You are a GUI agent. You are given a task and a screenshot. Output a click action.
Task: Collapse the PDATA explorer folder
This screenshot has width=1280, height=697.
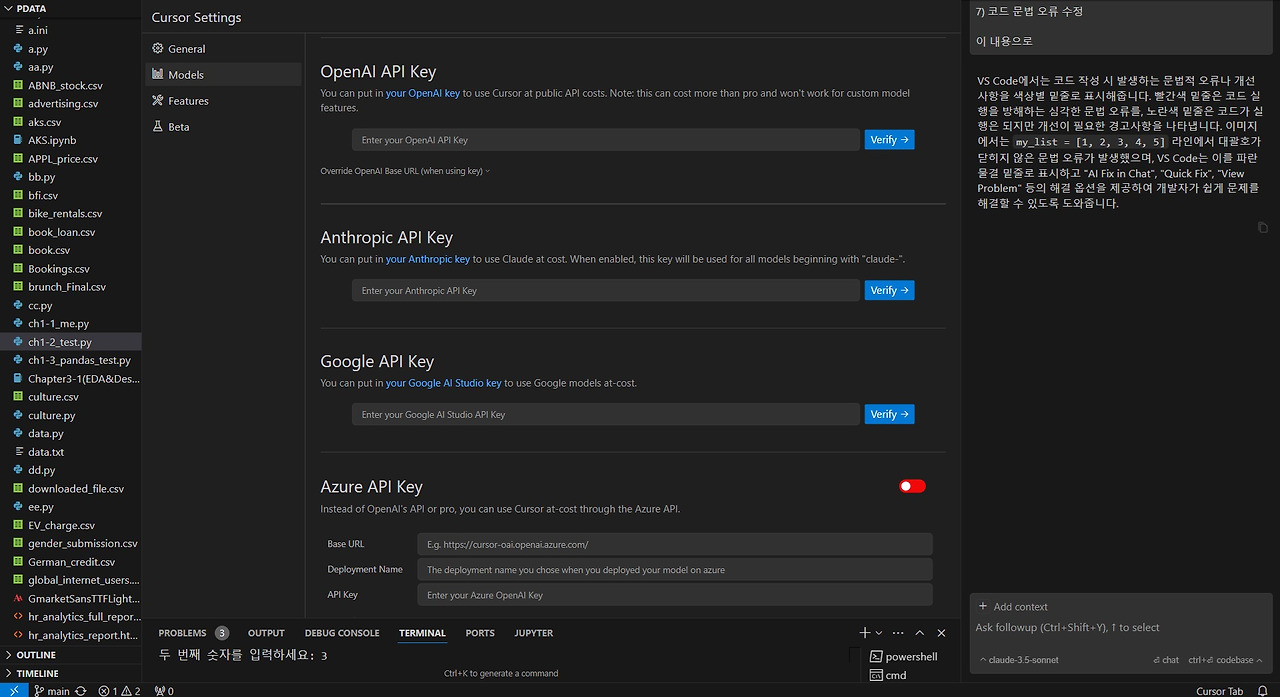70,8
